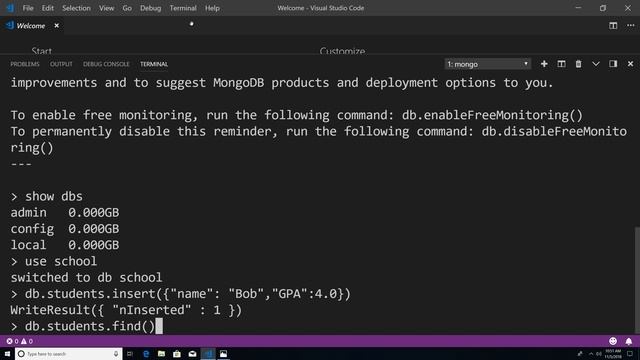The width and height of the screenshot is (640, 360).
Task: Open the Go menu
Action: tap(127, 8)
